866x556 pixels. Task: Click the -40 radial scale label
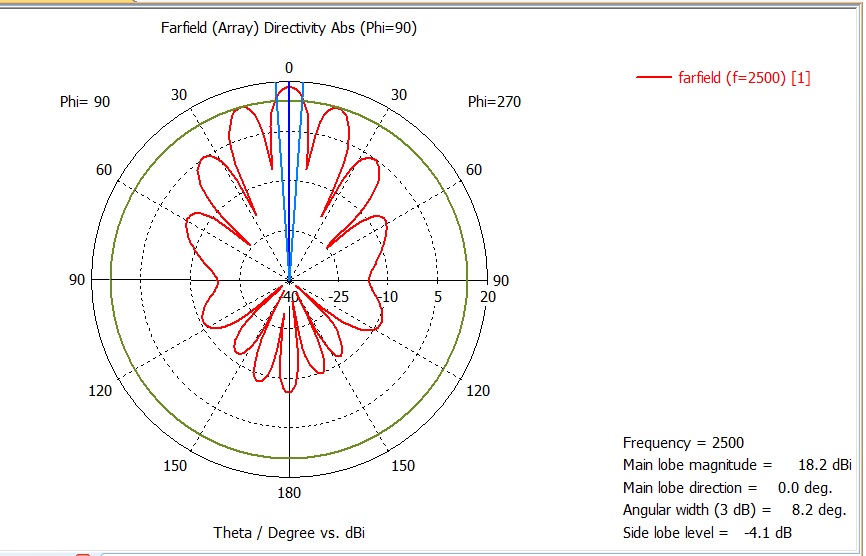[x=289, y=297]
